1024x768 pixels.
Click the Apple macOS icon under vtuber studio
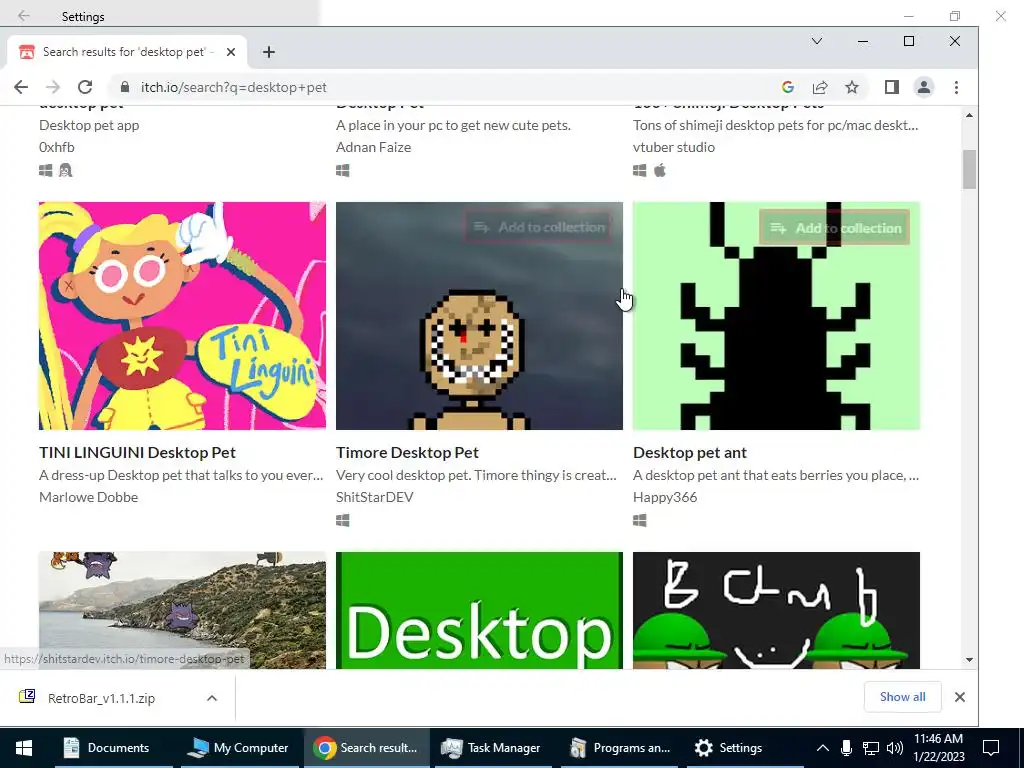(660, 170)
